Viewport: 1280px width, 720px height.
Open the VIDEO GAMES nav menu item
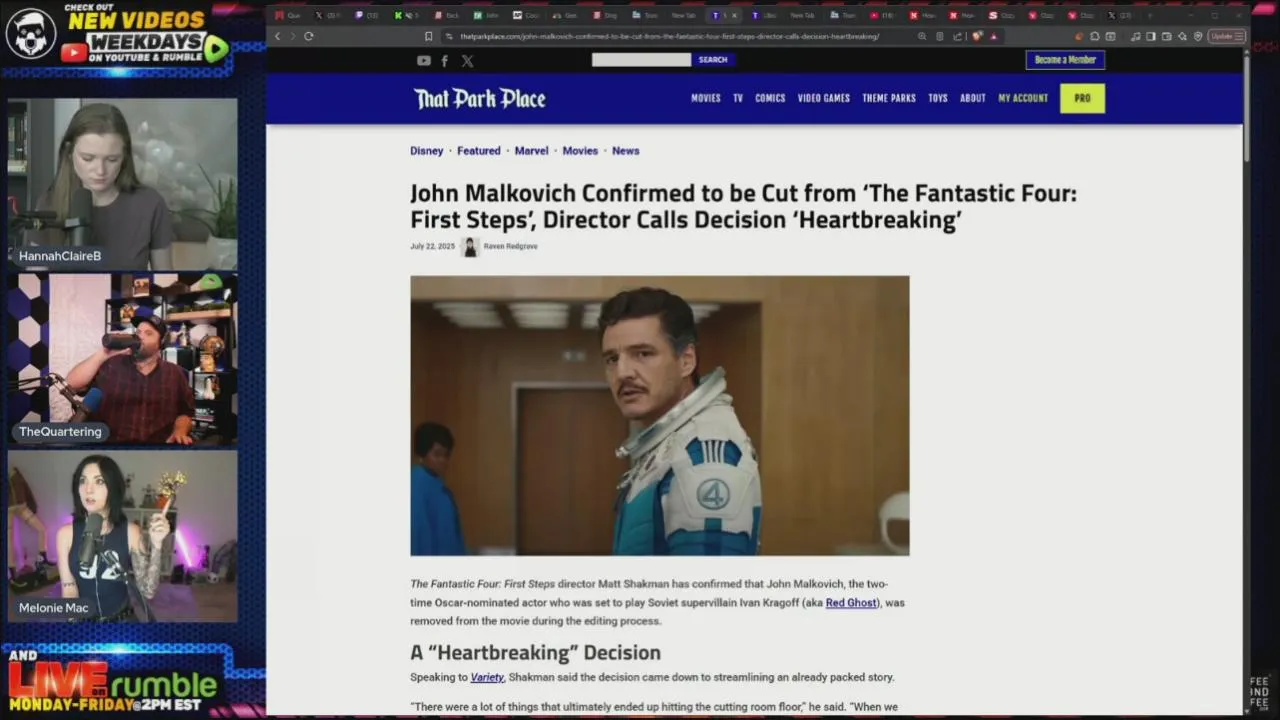pos(824,98)
